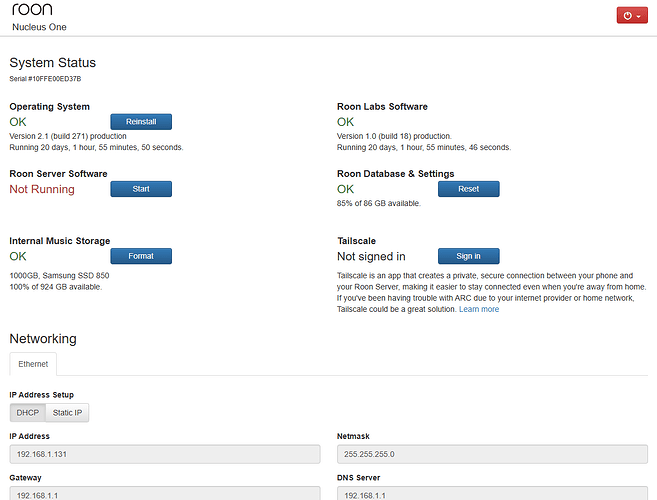Screen dimensions: 657x500
Task: Click the Roon Labs Software OK status
Action: pos(345,122)
